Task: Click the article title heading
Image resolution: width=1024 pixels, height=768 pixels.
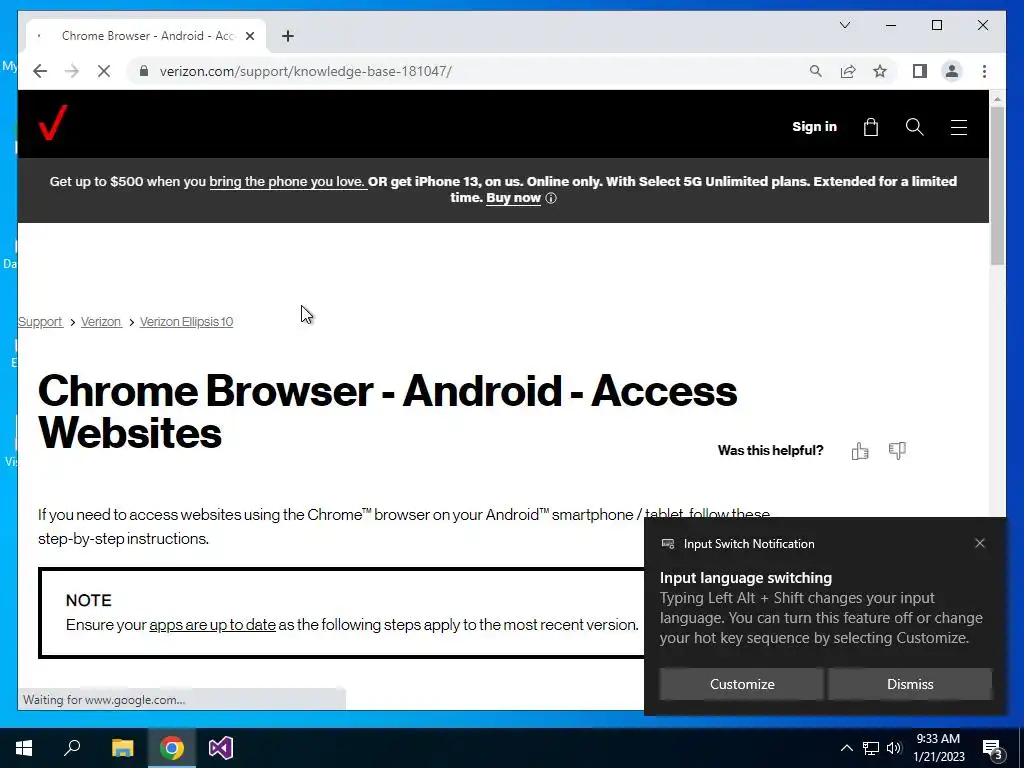Action: tap(387, 412)
